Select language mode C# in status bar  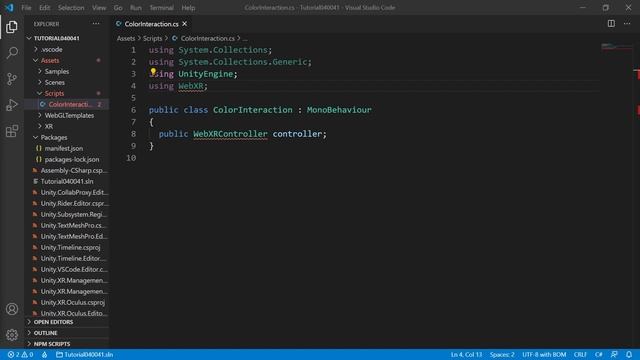click(598, 354)
